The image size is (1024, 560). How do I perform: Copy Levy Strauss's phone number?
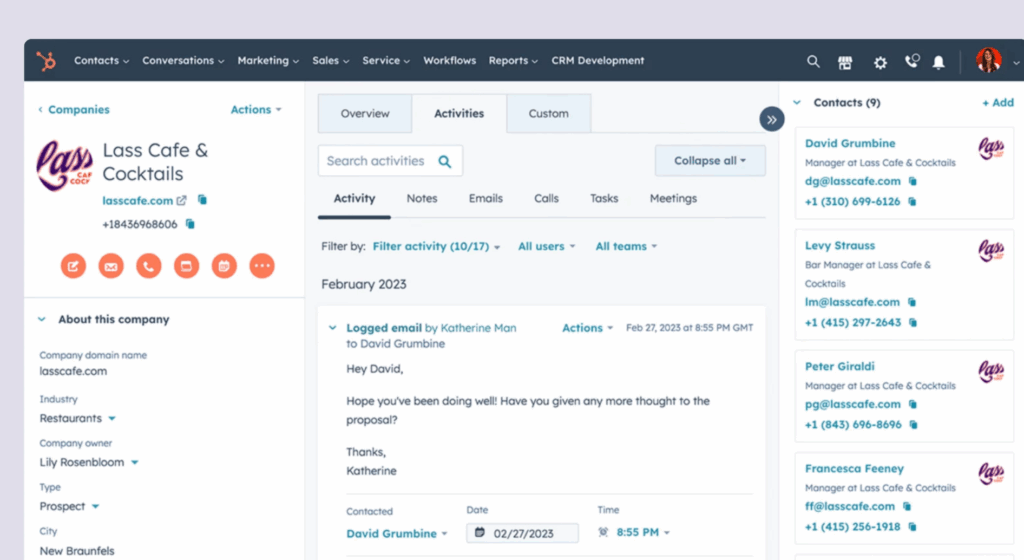(x=913, y=322)
